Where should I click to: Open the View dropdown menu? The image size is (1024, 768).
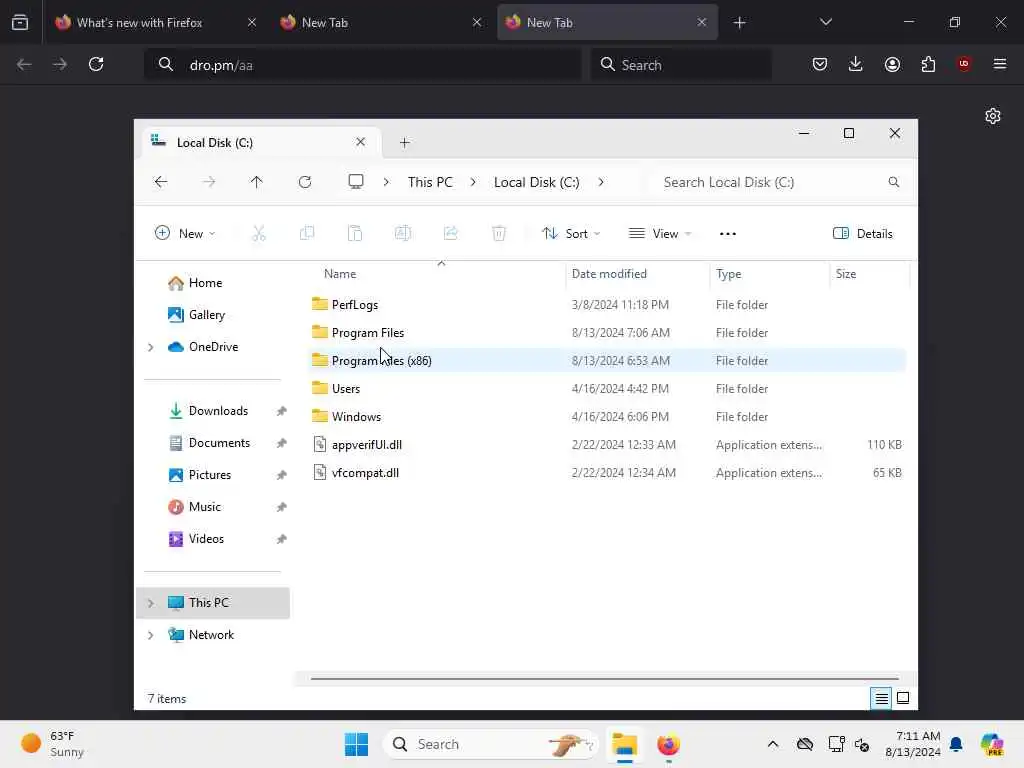point(660,233)
